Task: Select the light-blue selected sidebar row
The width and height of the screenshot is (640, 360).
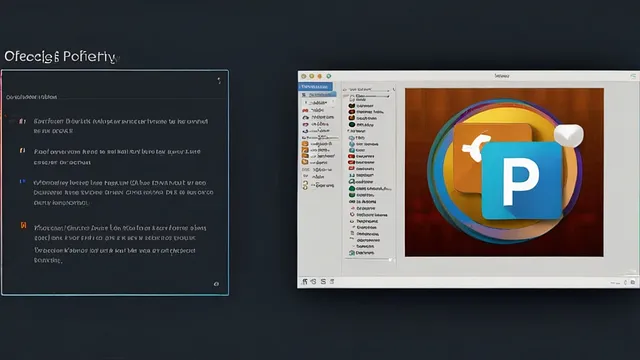Action: [x=318, y=95]
